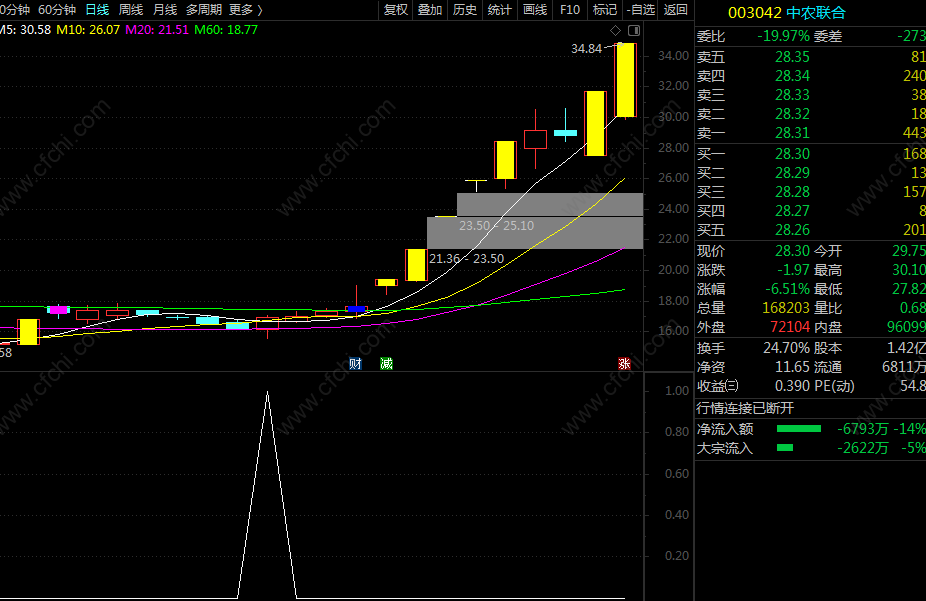Screen dimensions: 926x601
Task: Switch to the 周线 weekly chart
Action: coord(131,9)
